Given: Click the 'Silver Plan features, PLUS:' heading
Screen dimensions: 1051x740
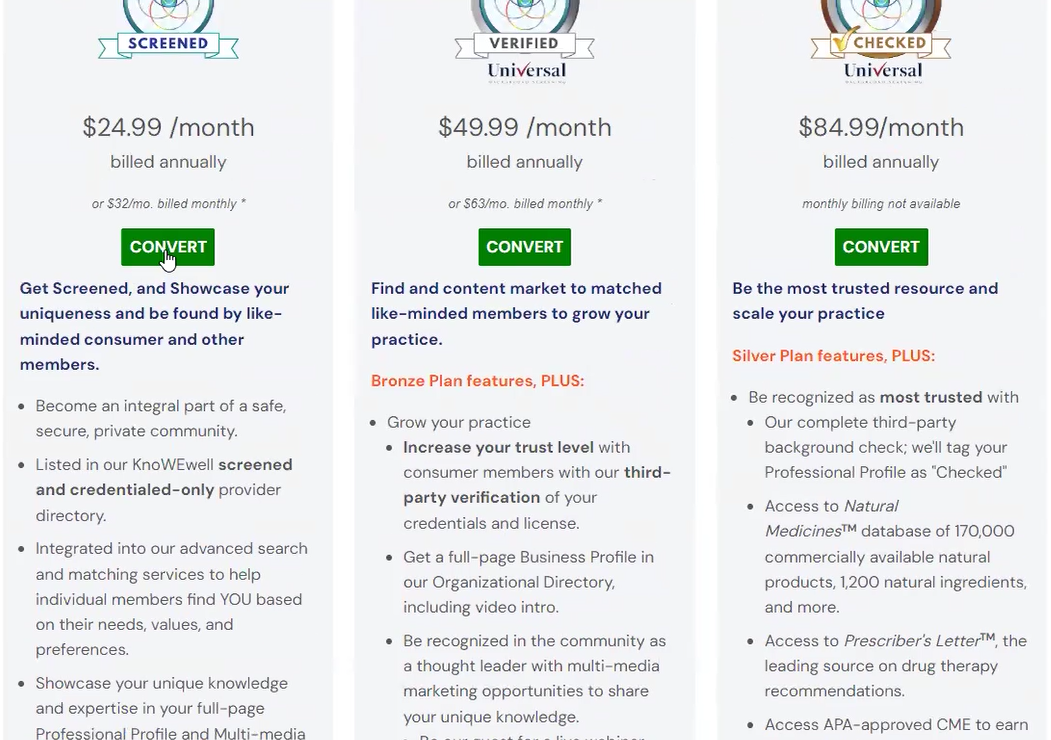Looking at the screenshot, I should 833,356.
